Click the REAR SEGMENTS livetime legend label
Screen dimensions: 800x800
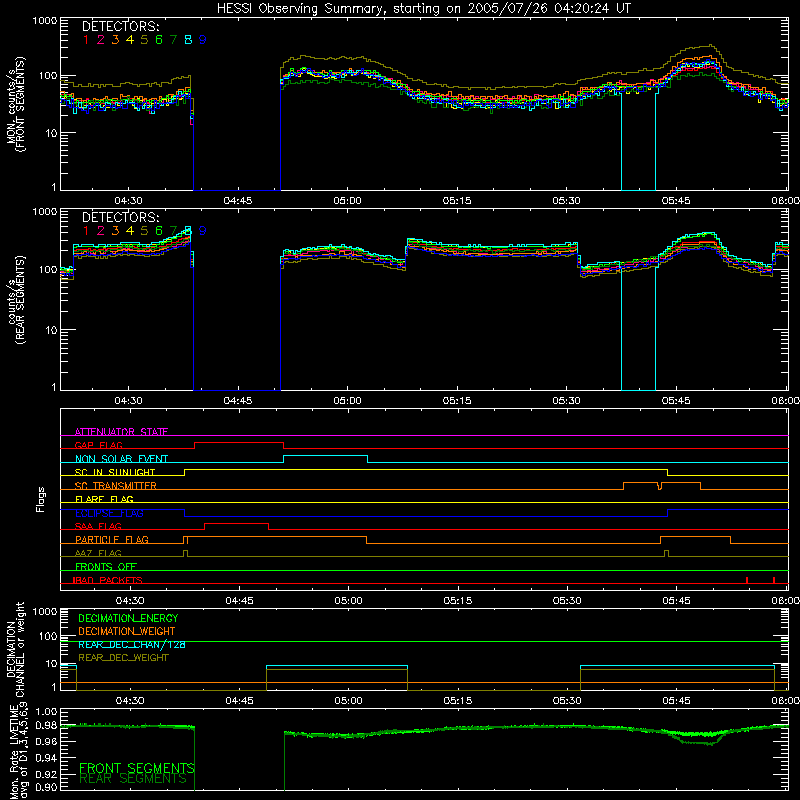point(133,779)
